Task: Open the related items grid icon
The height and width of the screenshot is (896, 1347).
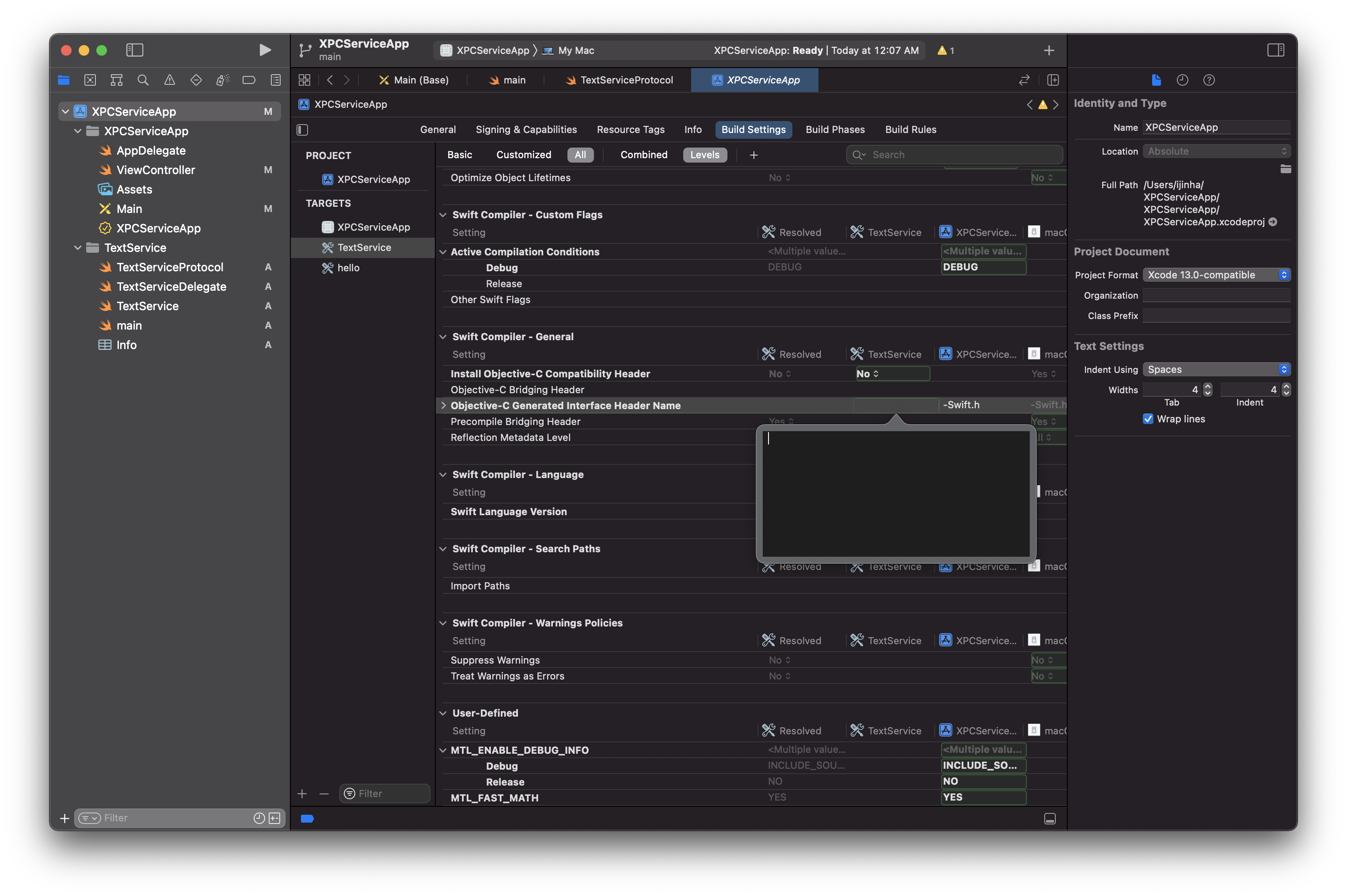Action: point(304,80)
